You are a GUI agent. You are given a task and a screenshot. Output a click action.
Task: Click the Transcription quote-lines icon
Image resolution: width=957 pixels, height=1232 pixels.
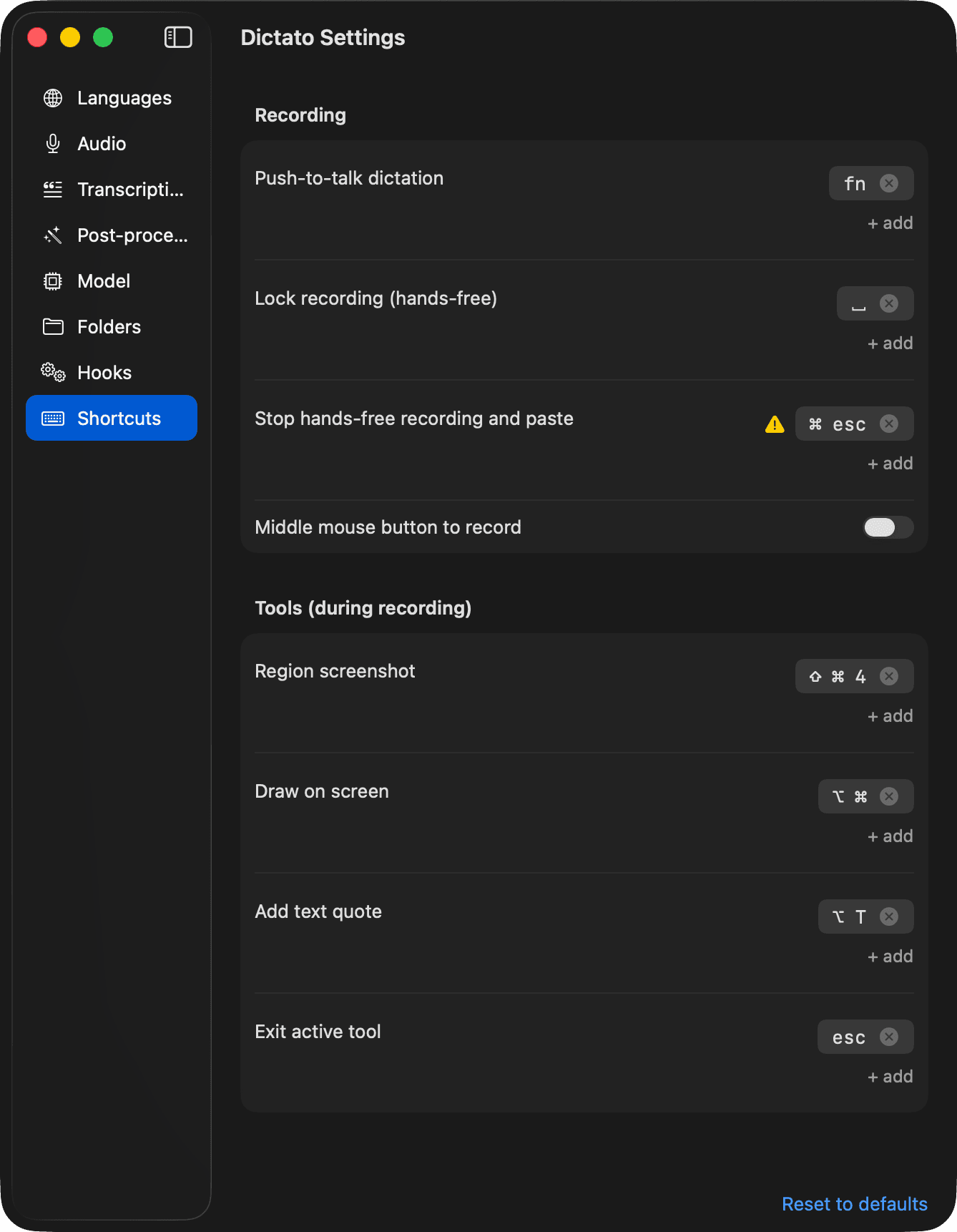pyautogui.click(x=53, y=190)
